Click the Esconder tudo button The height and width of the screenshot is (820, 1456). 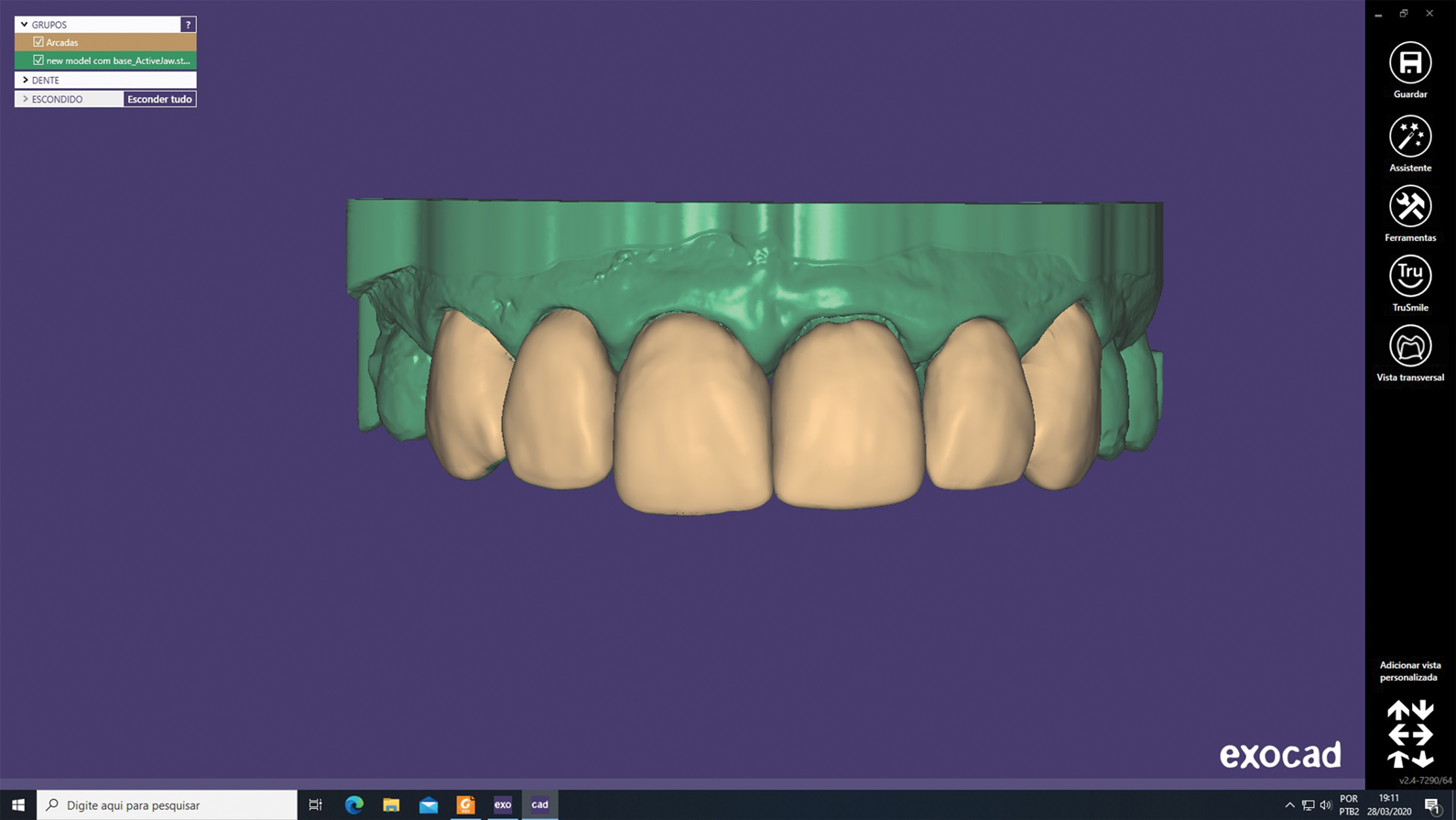[159, 99]
